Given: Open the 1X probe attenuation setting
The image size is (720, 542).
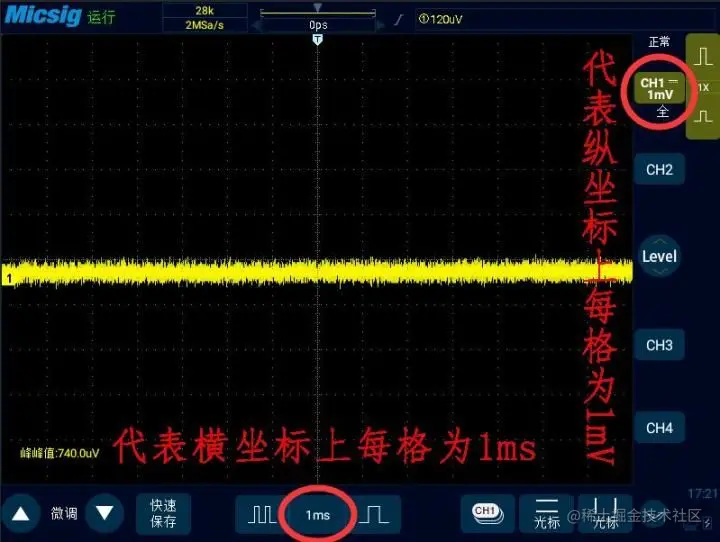Looking at the screenshot, I should pyautogui.click(x=703, y=87).
